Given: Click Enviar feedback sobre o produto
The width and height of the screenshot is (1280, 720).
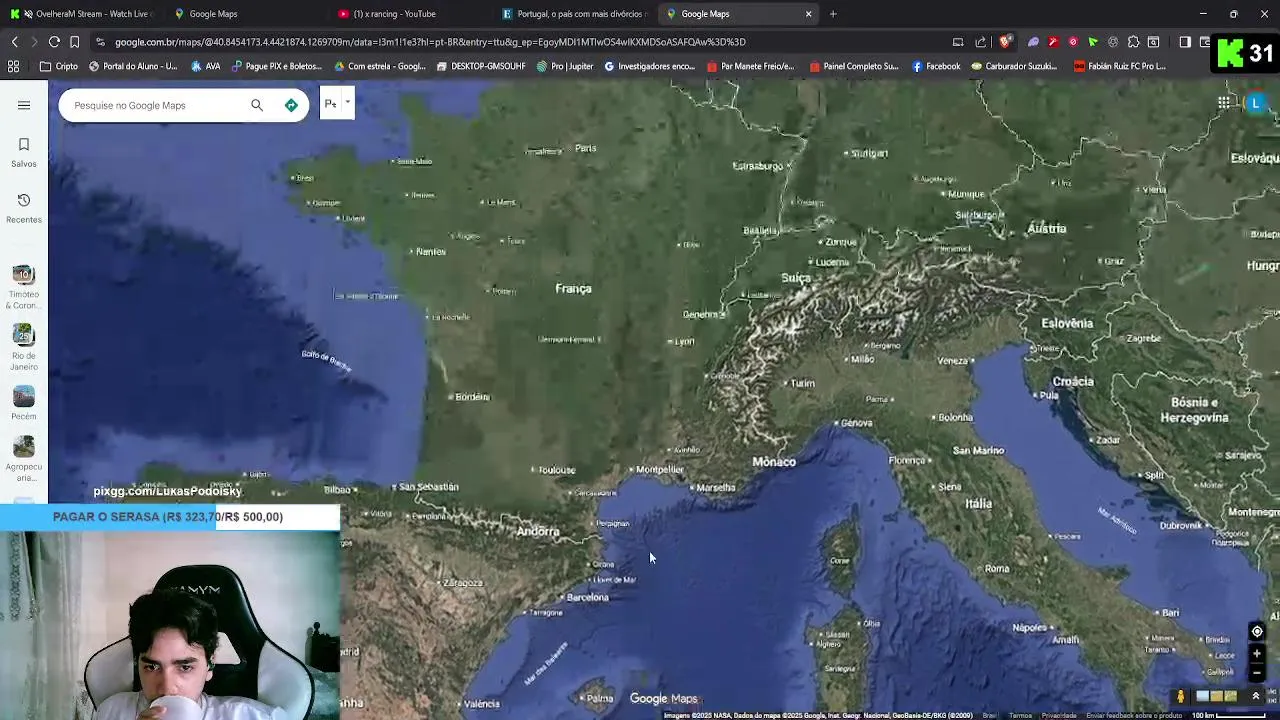Looking at the screenshot, I should [x=1134, y=715].
